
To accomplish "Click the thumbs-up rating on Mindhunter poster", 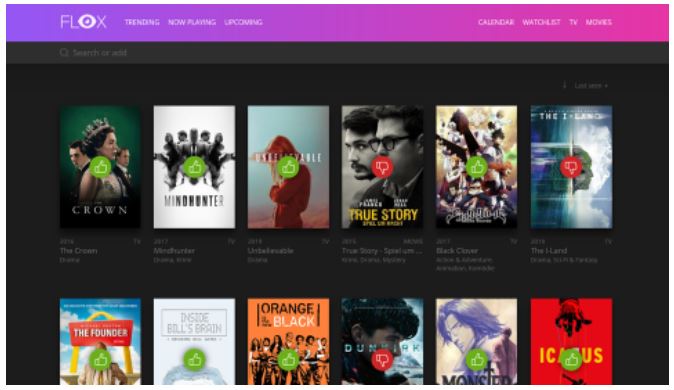I will point(194,167).
